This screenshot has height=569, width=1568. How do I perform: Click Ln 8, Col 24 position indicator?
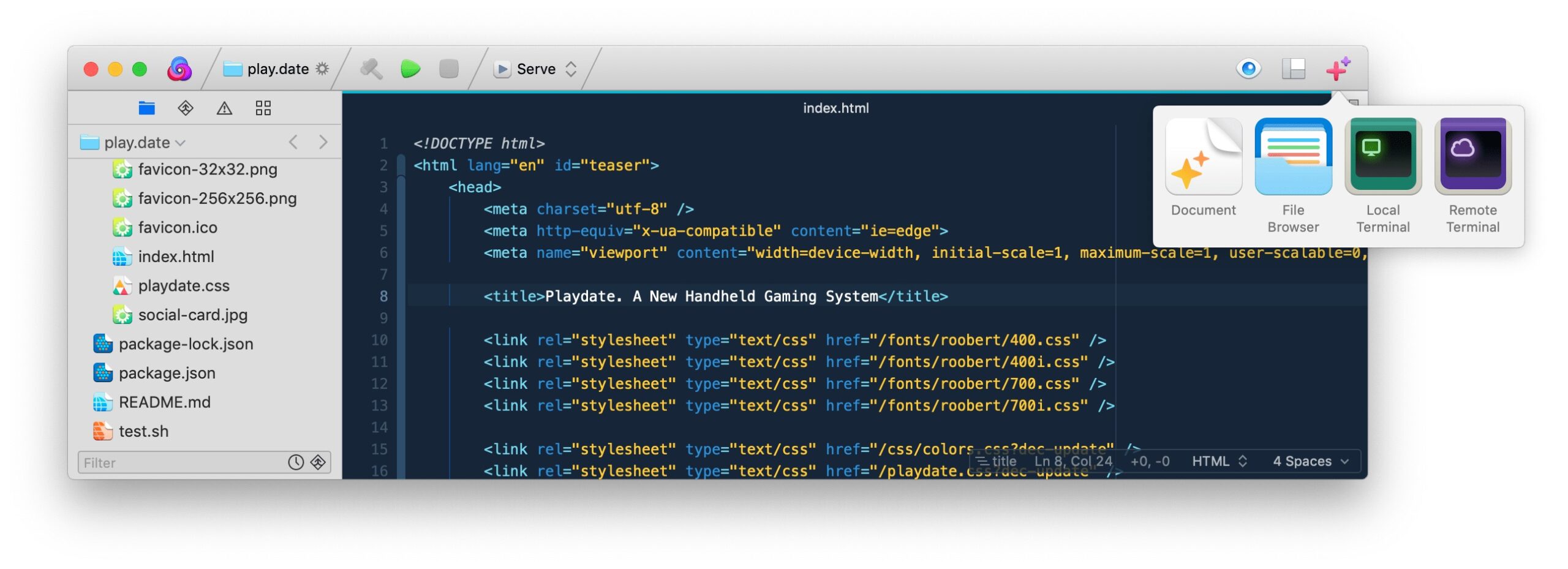coord(1072,461)
